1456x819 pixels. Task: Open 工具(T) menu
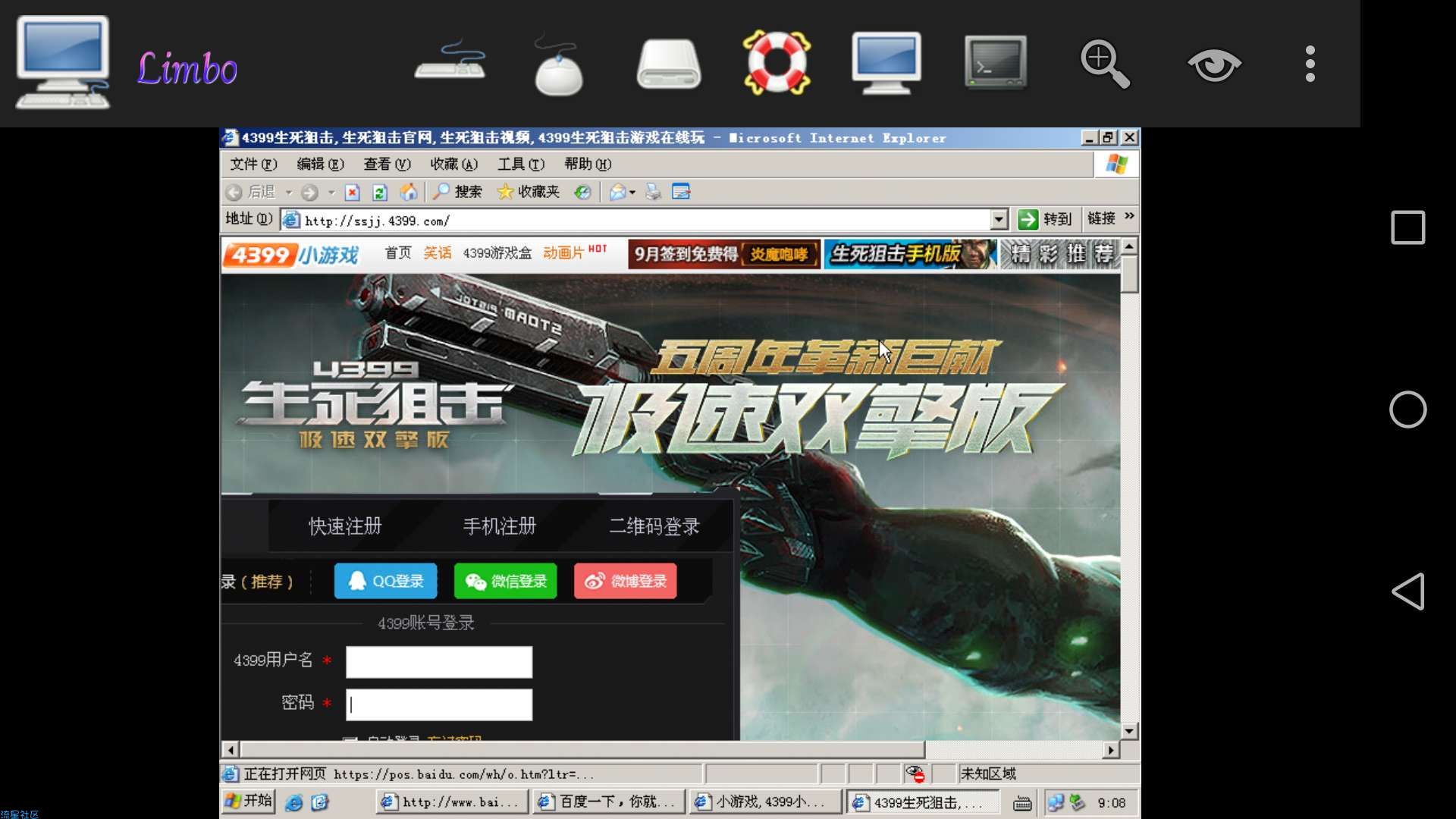click(x=521, y=164)
